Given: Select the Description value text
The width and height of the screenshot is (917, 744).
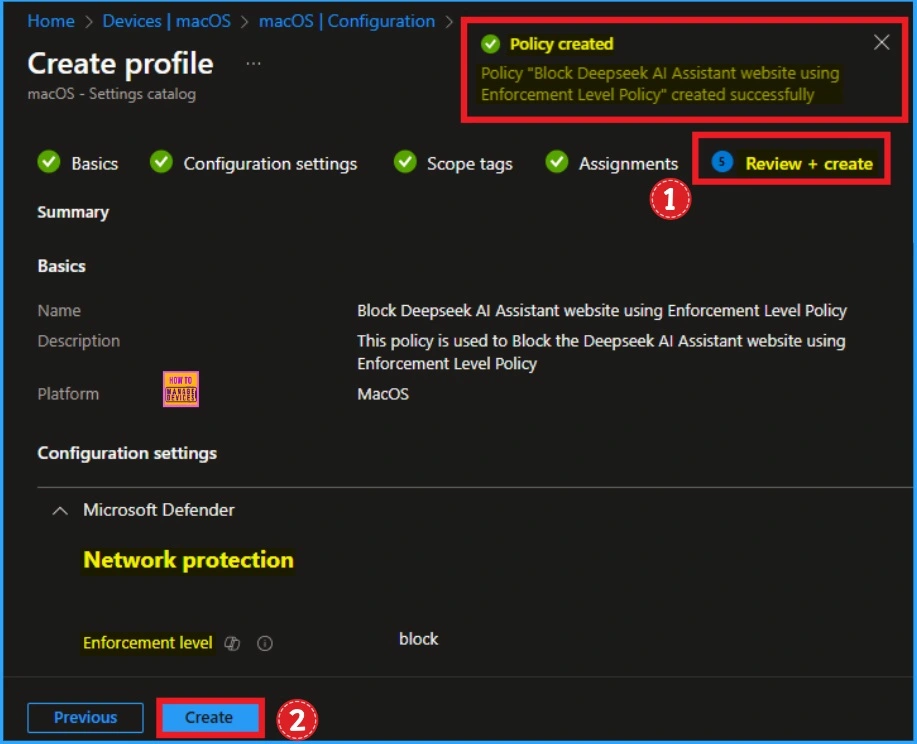Looking at the screenshot, I should pyautogui.click(x=601, y=352).
